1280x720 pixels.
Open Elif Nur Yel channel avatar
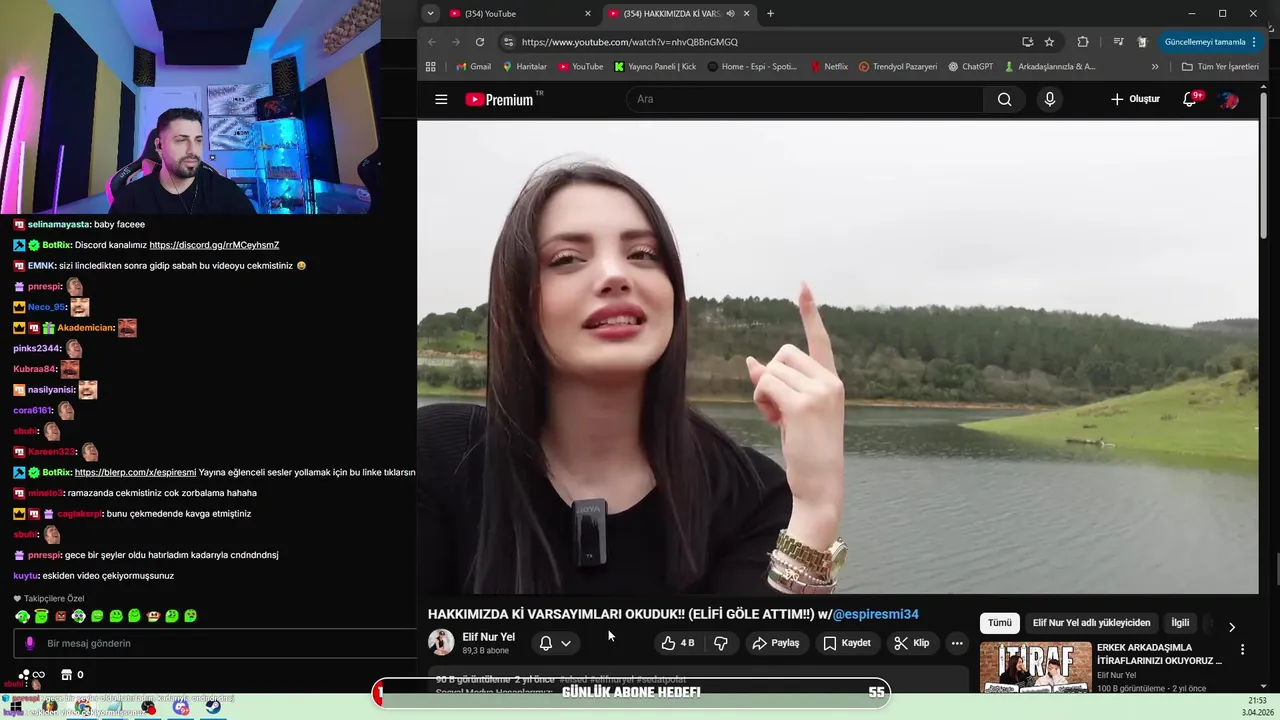click(x=441, y=643)
